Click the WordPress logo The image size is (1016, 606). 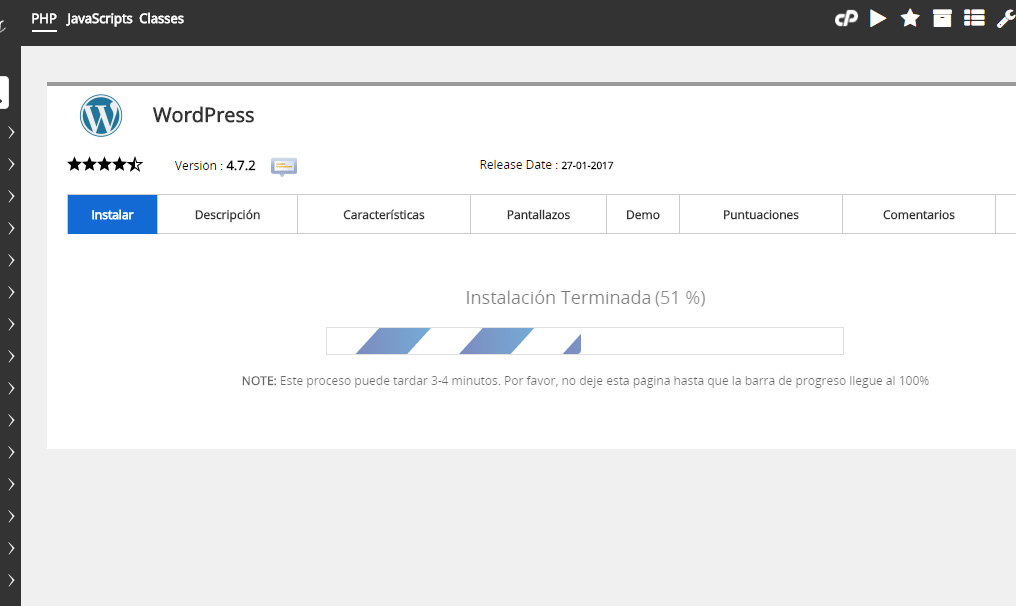point(101,115)
